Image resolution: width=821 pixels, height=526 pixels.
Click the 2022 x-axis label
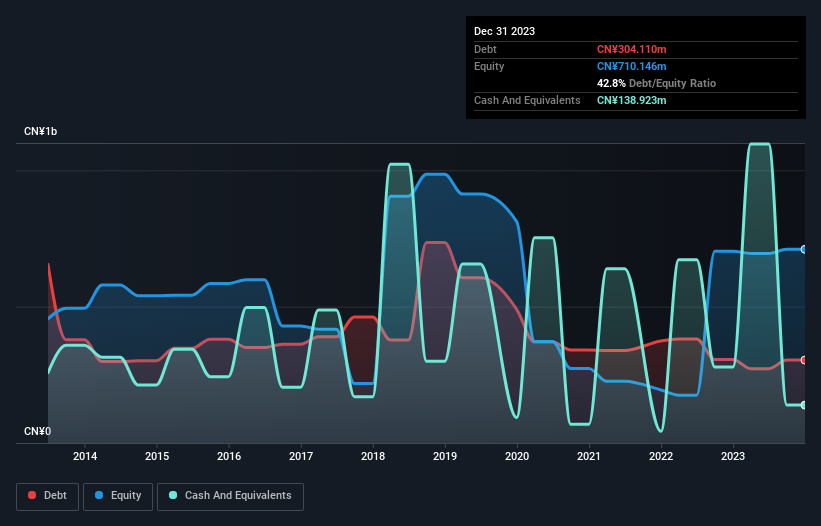661,456
